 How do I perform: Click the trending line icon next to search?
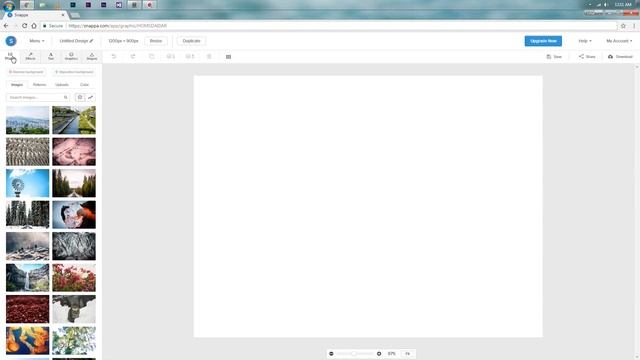91,98
